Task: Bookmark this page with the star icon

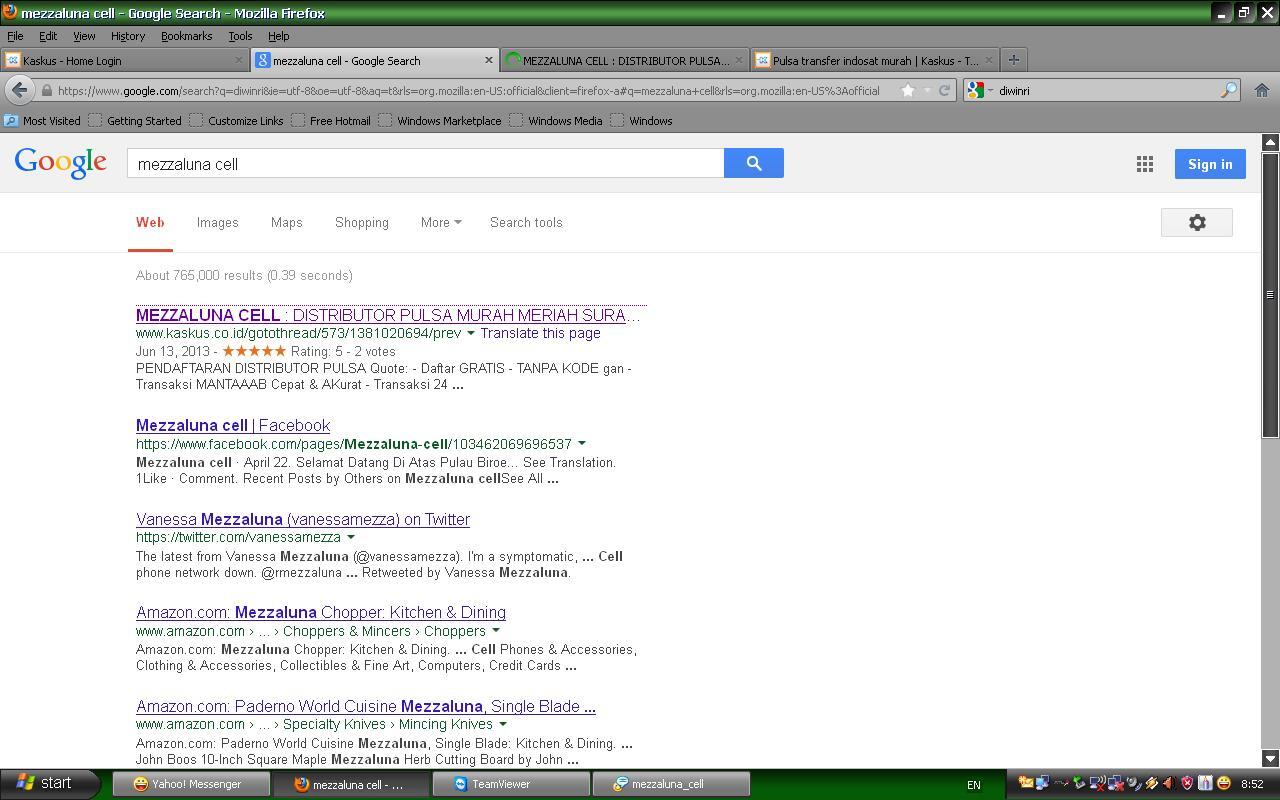Action: (x=907, y=90)
